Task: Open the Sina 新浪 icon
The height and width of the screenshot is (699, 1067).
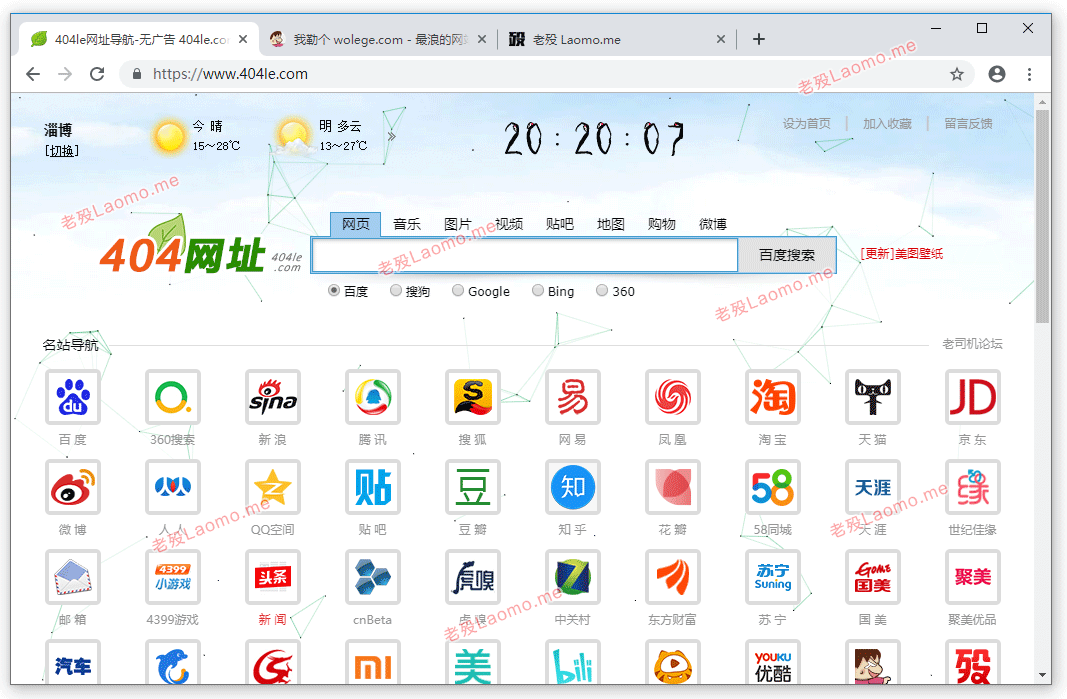Action: click(x=273, y=397)
